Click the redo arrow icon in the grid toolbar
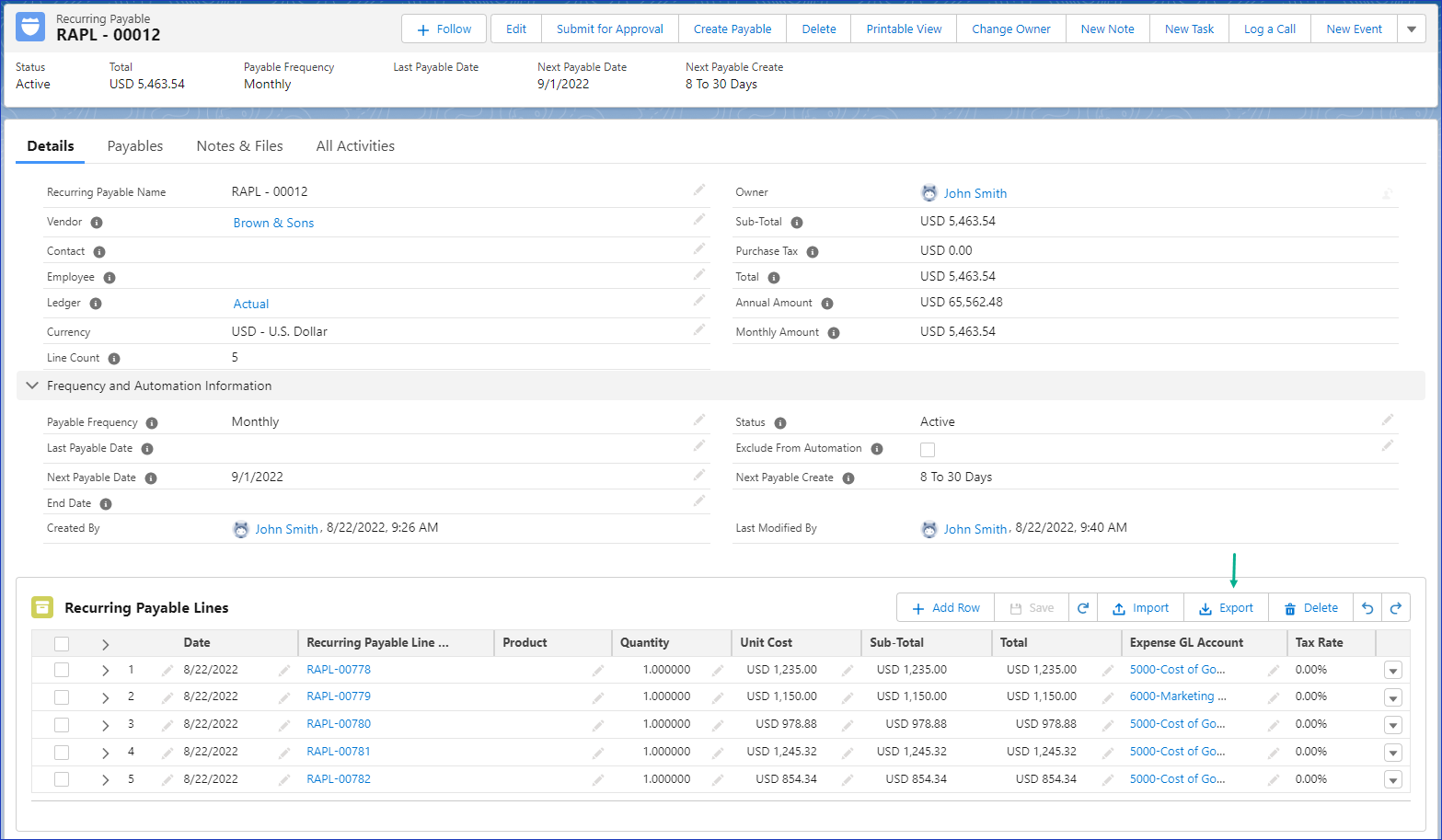Screen dimensions: 1442x840 tap(1396, 607)
